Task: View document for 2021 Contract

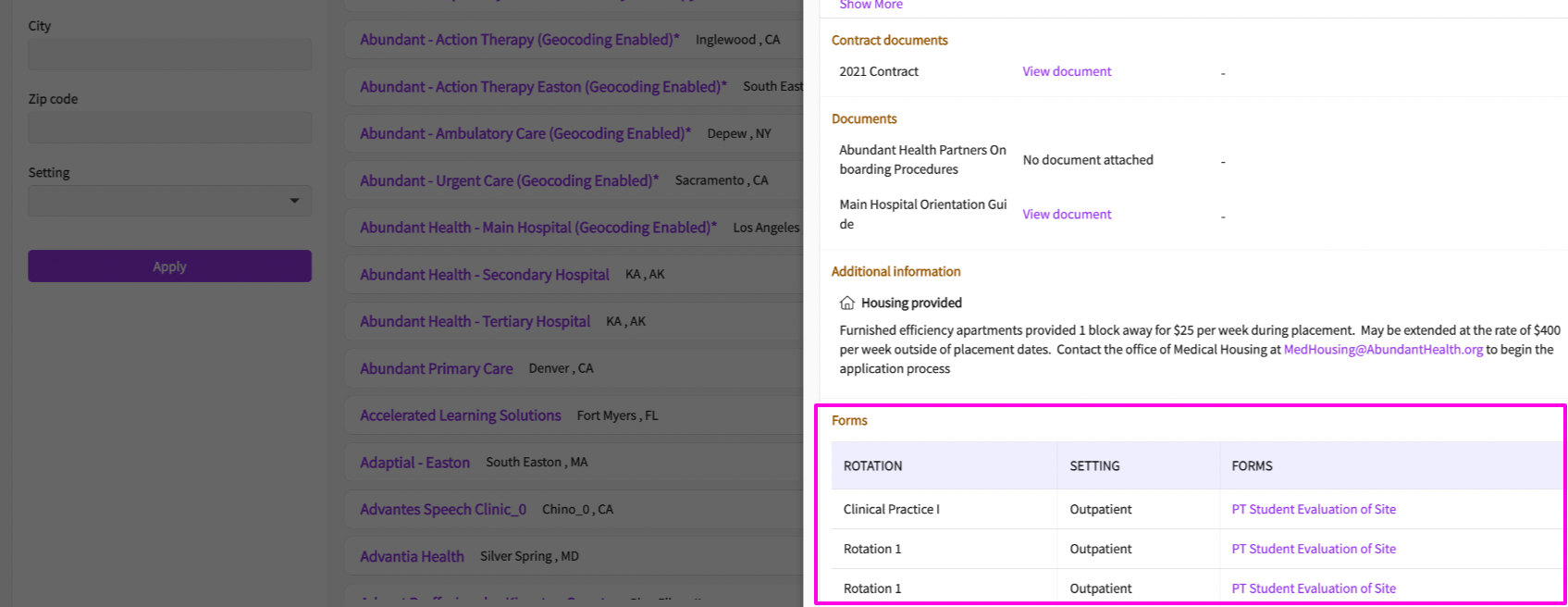Action: coord(1067,71)
